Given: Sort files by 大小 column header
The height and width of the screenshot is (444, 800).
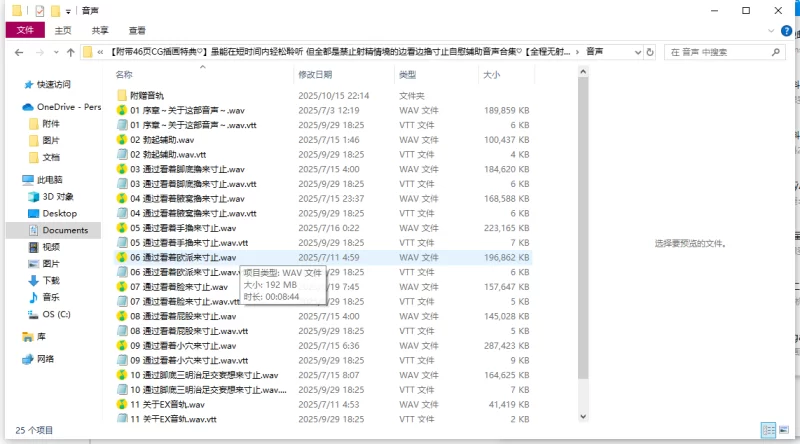Looking at the screenshot, I should click(492, 75).
